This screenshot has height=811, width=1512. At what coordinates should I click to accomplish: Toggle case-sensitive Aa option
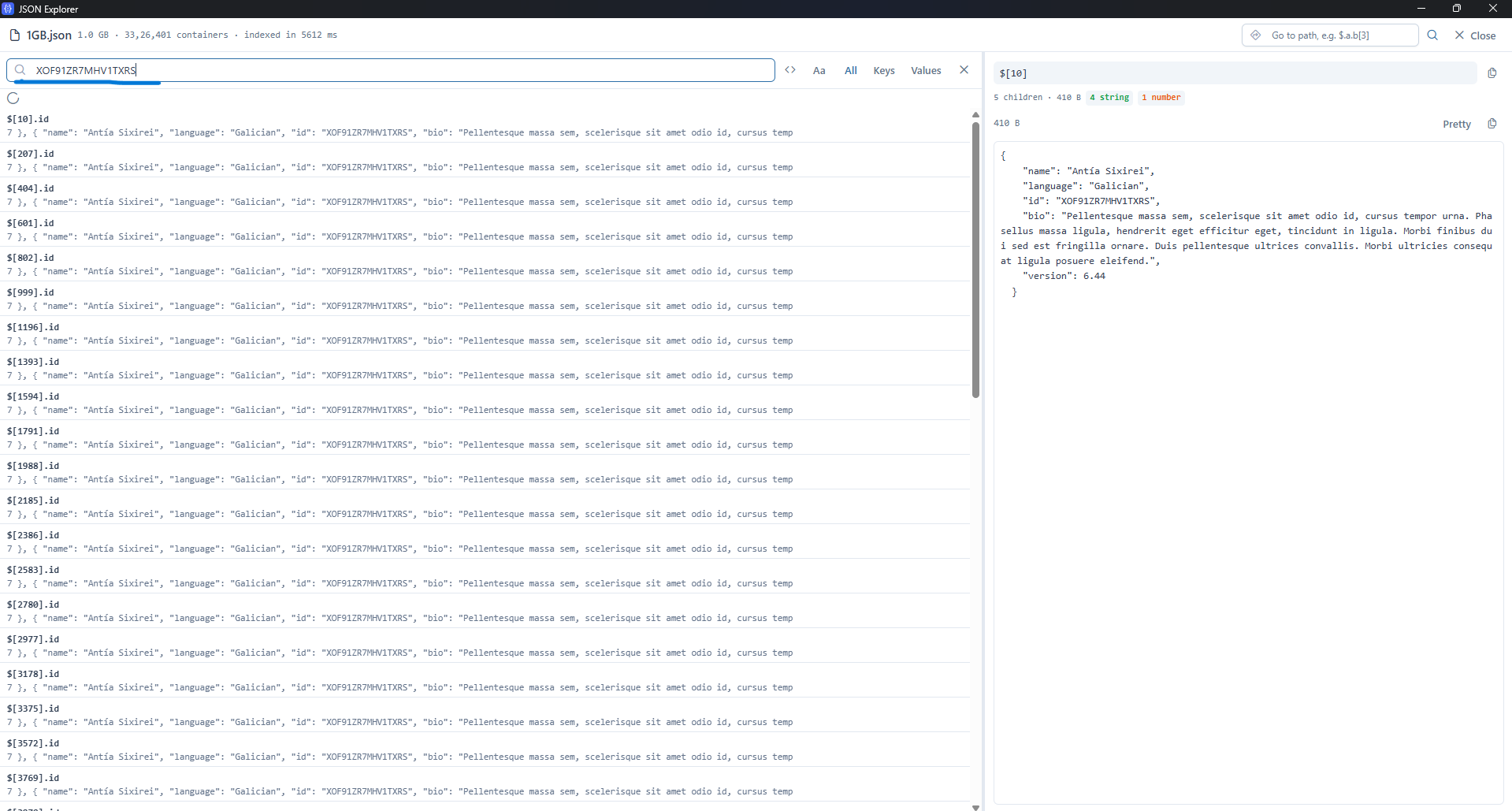[819, 70]
